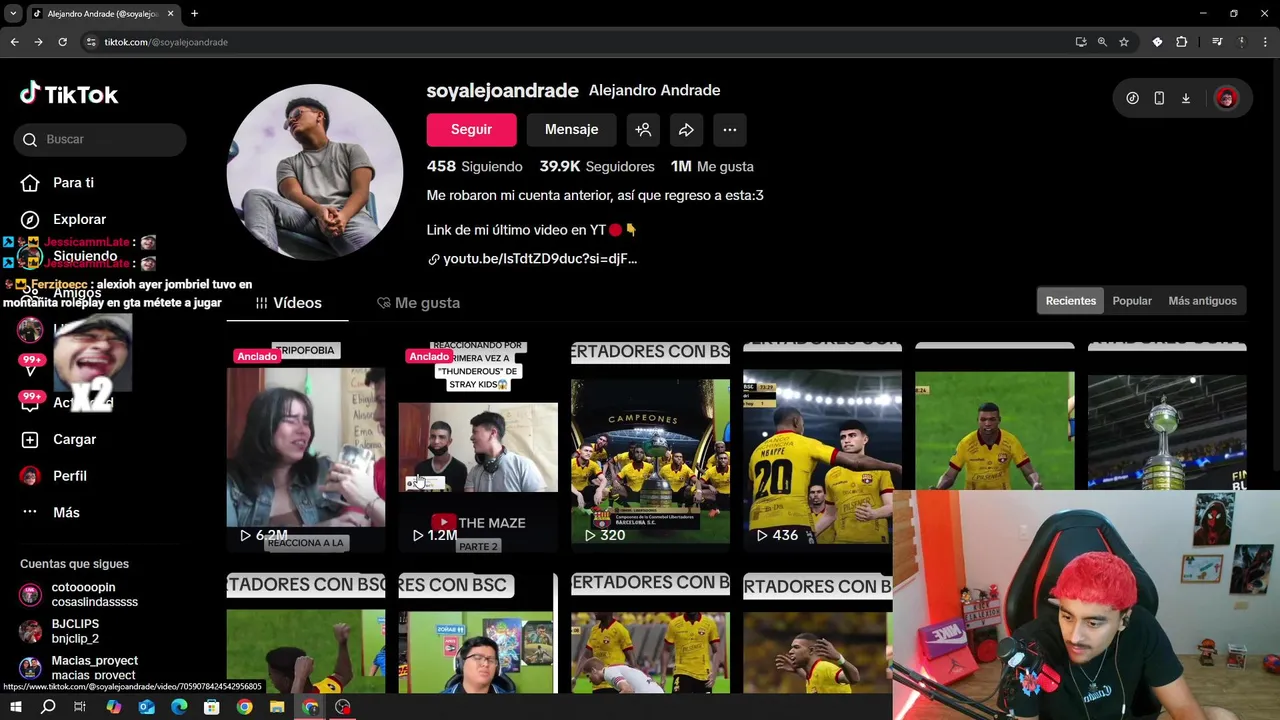View the 39.9K Seguidores list
Screen dimensions: 1280x720
pos(597,166)
